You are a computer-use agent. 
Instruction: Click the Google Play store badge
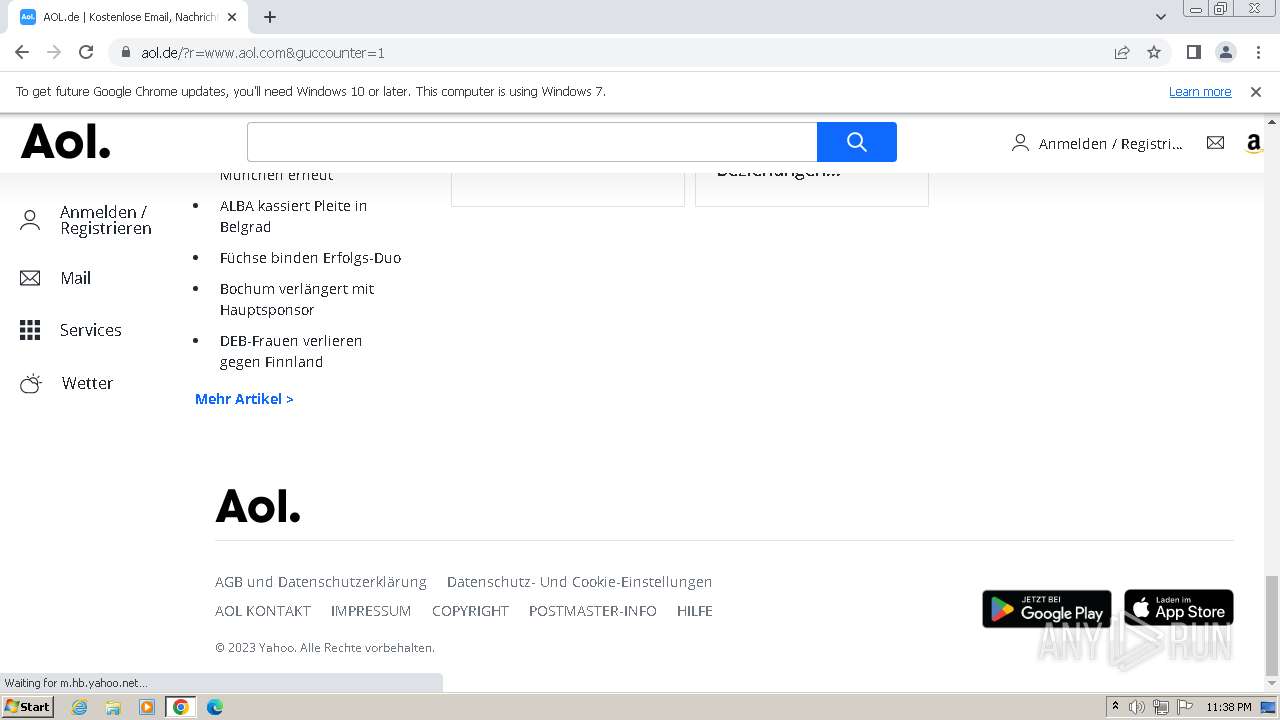[1047, 609]
